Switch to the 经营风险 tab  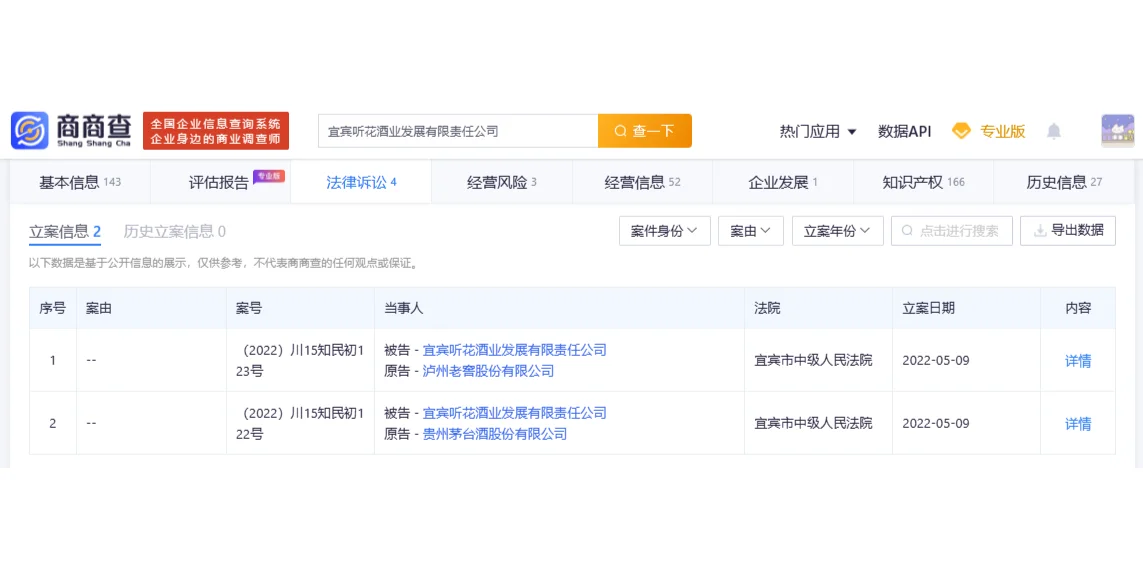[x=502, y=182]
